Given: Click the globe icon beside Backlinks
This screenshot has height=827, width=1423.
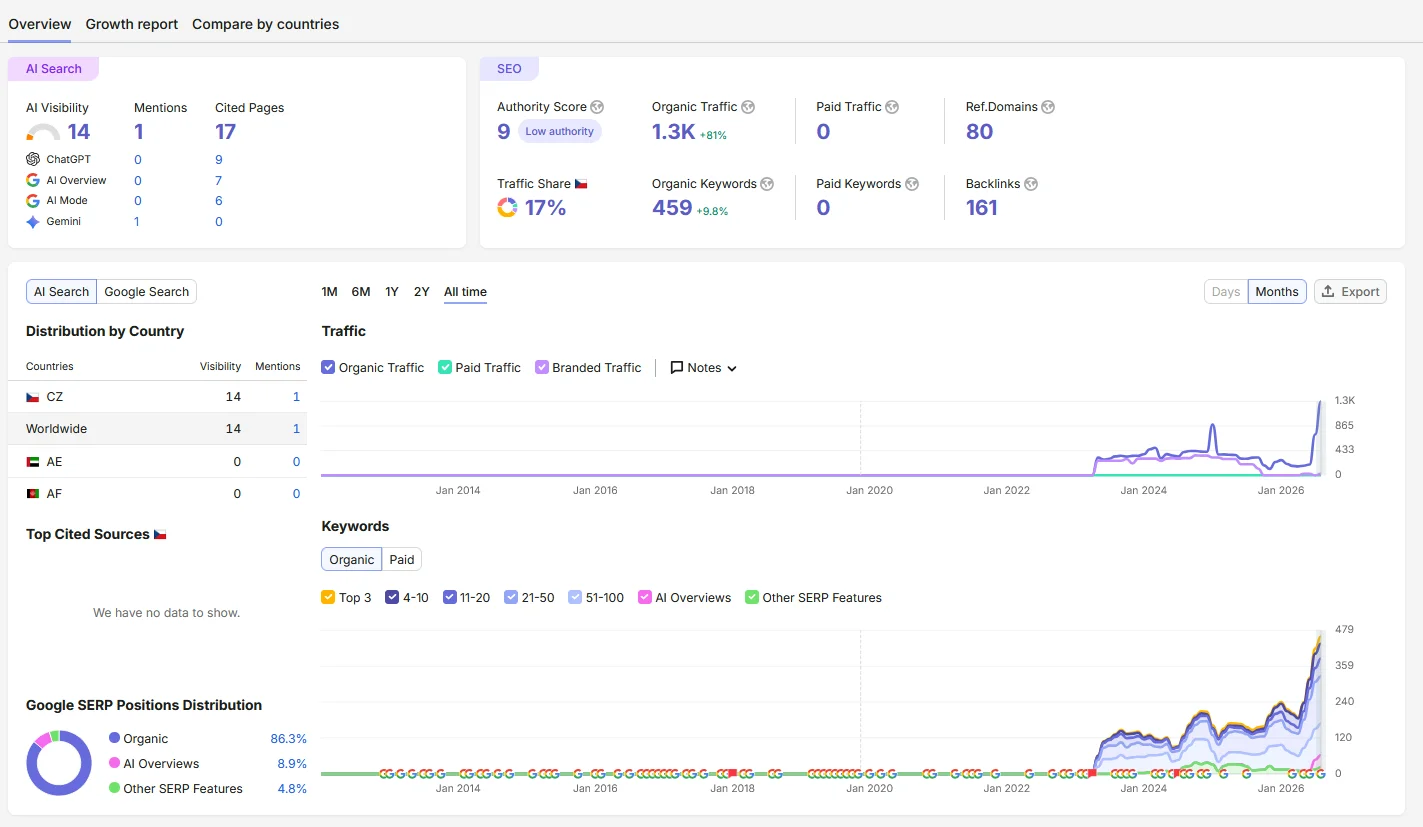Looking at the screenshot, I should [1031, 184].
